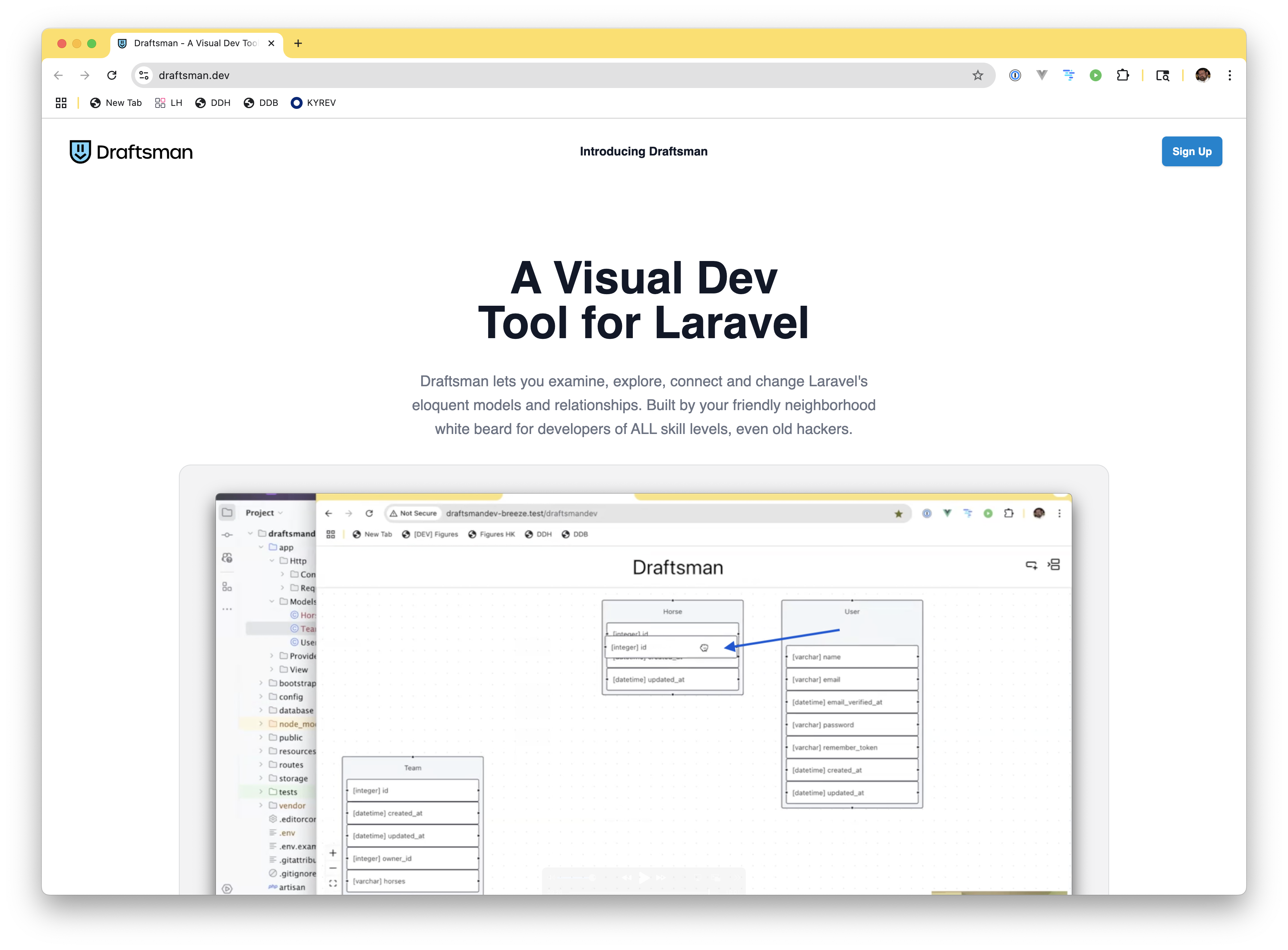Viewport: 1288px width, 950px height.
Task: Open the DDH bookmark
Action: click(213, 103)
